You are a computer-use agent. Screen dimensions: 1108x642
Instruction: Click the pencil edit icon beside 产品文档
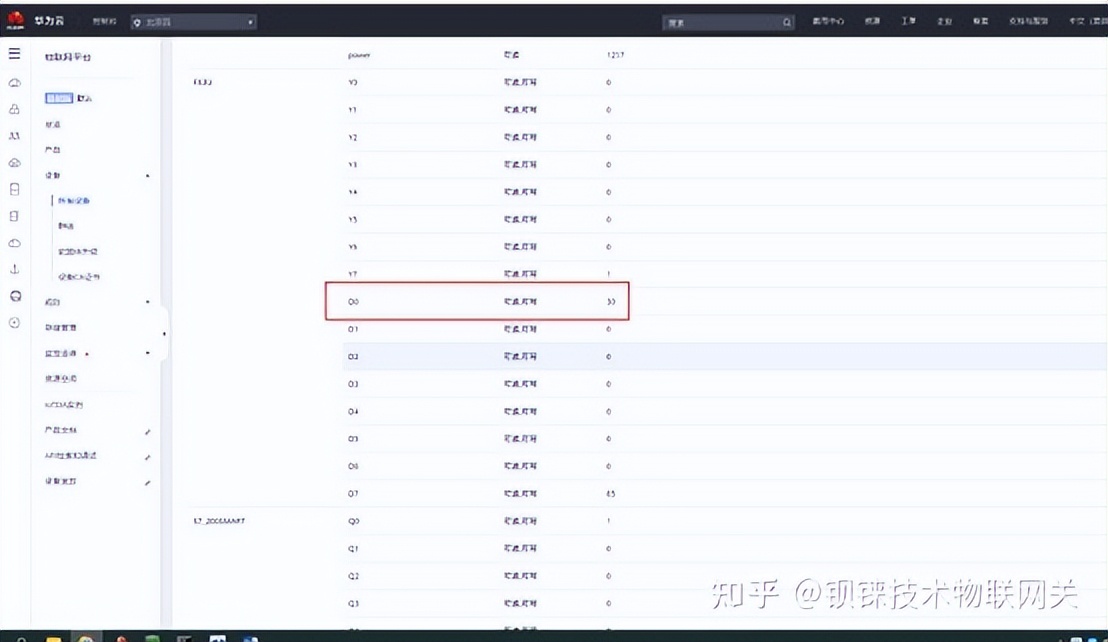[x=147, y=430]
